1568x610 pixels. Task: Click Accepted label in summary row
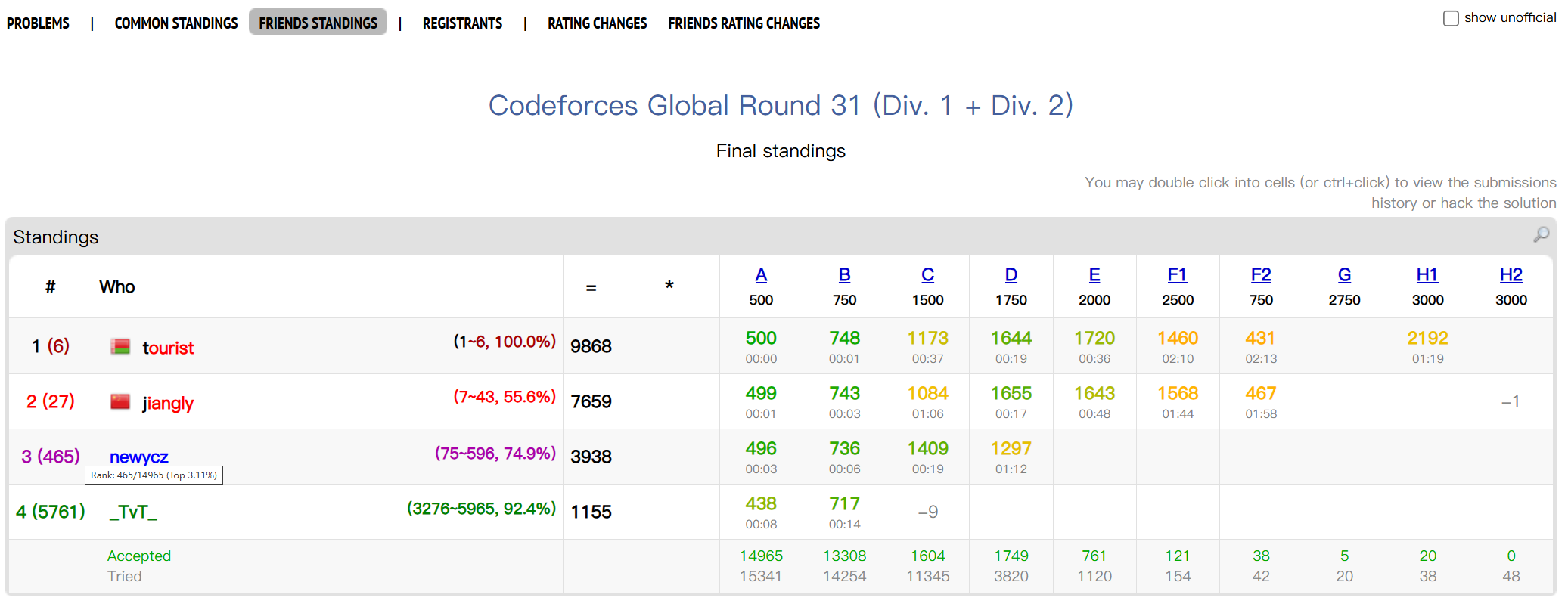[139, 556]
